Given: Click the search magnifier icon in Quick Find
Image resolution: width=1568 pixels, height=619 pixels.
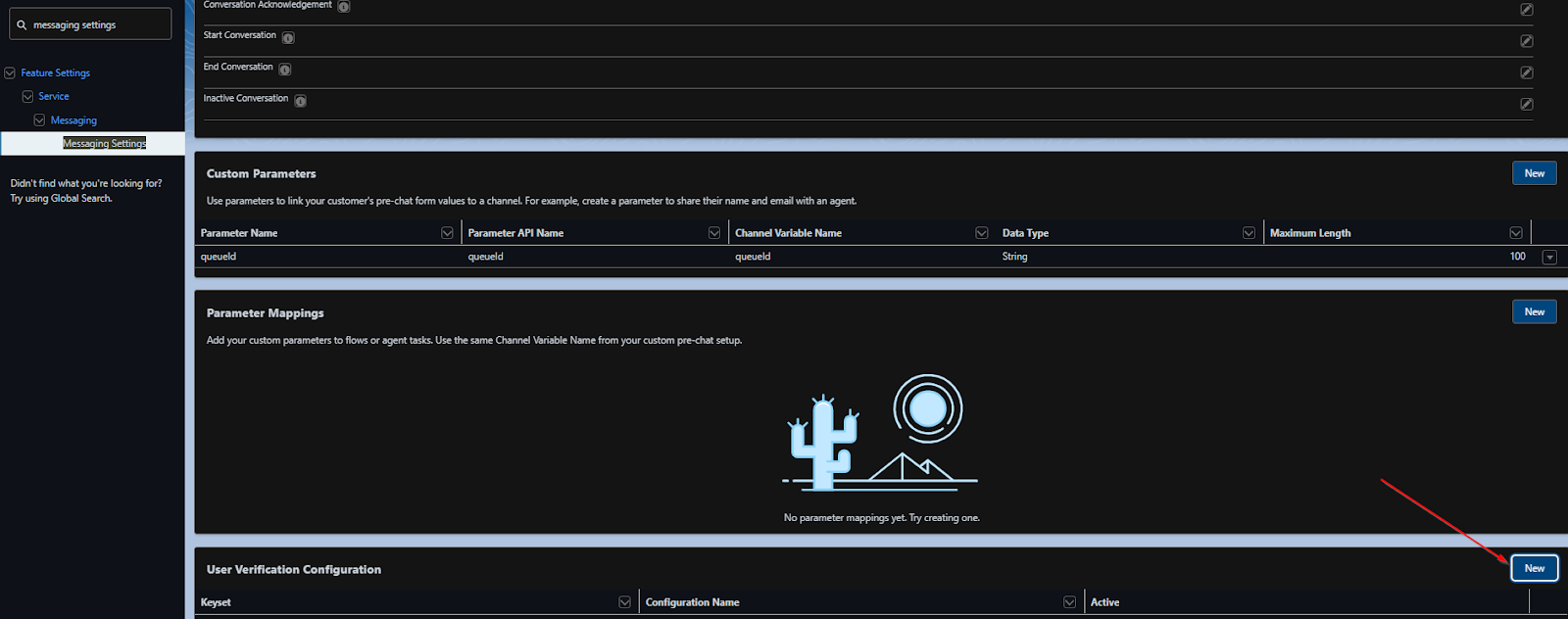Looking at the screenshot, I should [22, 25].
